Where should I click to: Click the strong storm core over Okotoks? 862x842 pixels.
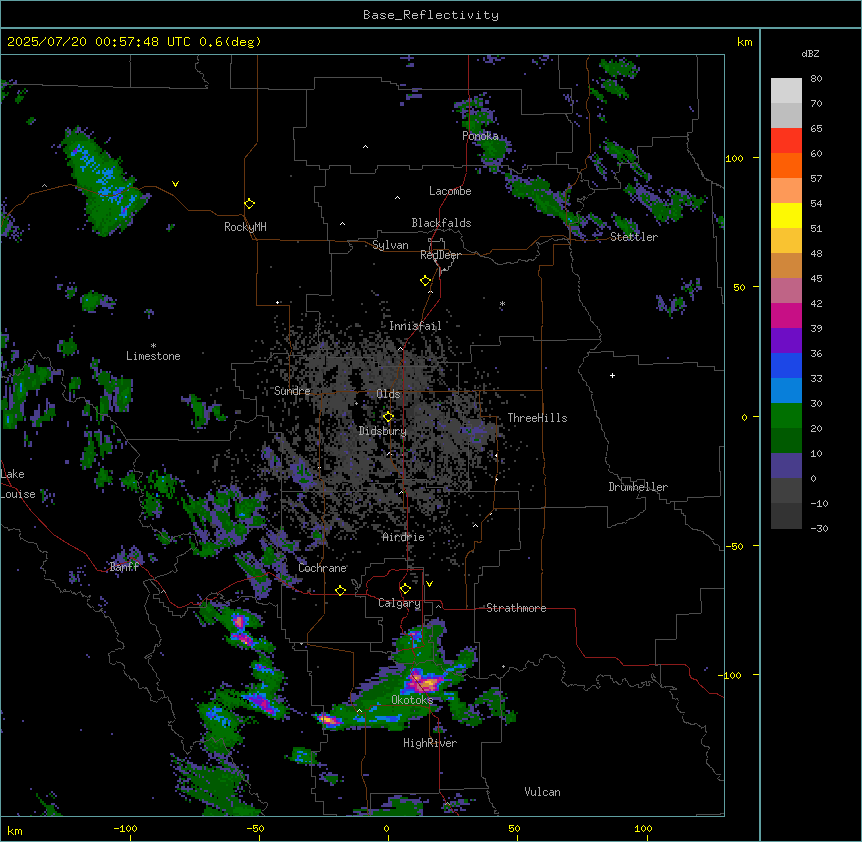pos(423,683)
